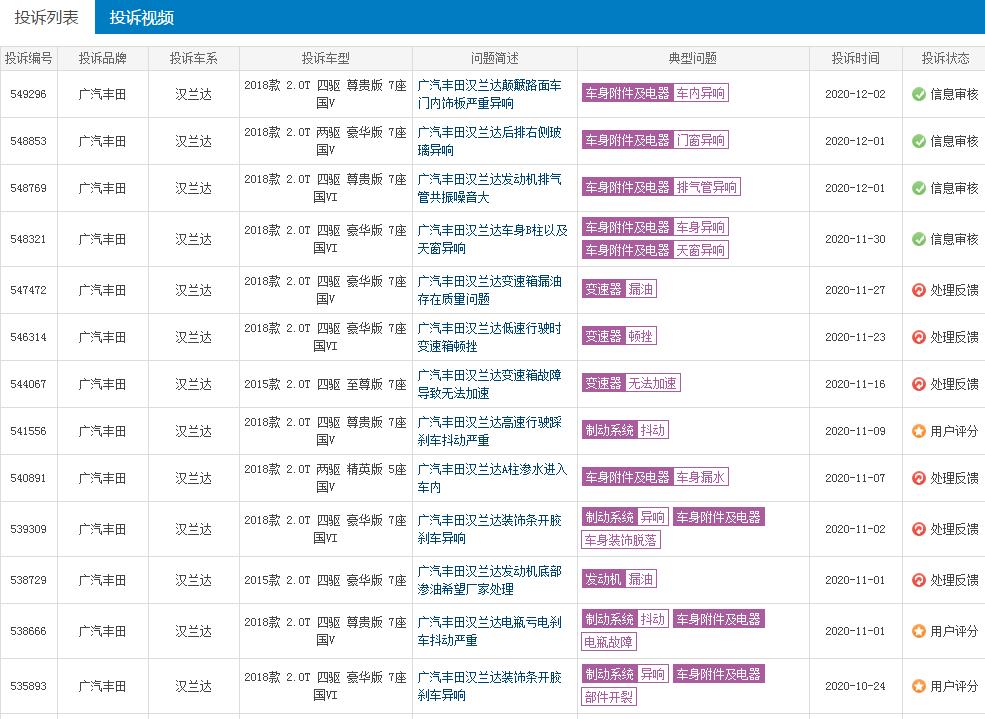The width and height of the screenshot is (985, 719).
Task: Click red status icon for complaint 544067
Action: [x=918, y=384]
